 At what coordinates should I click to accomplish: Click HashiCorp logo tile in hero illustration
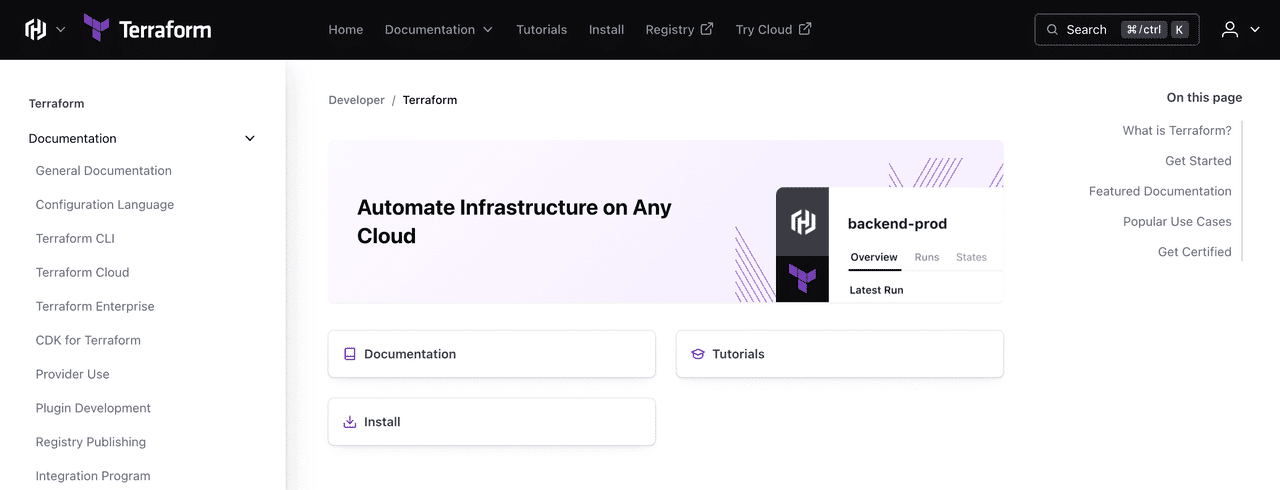(803, 222)
